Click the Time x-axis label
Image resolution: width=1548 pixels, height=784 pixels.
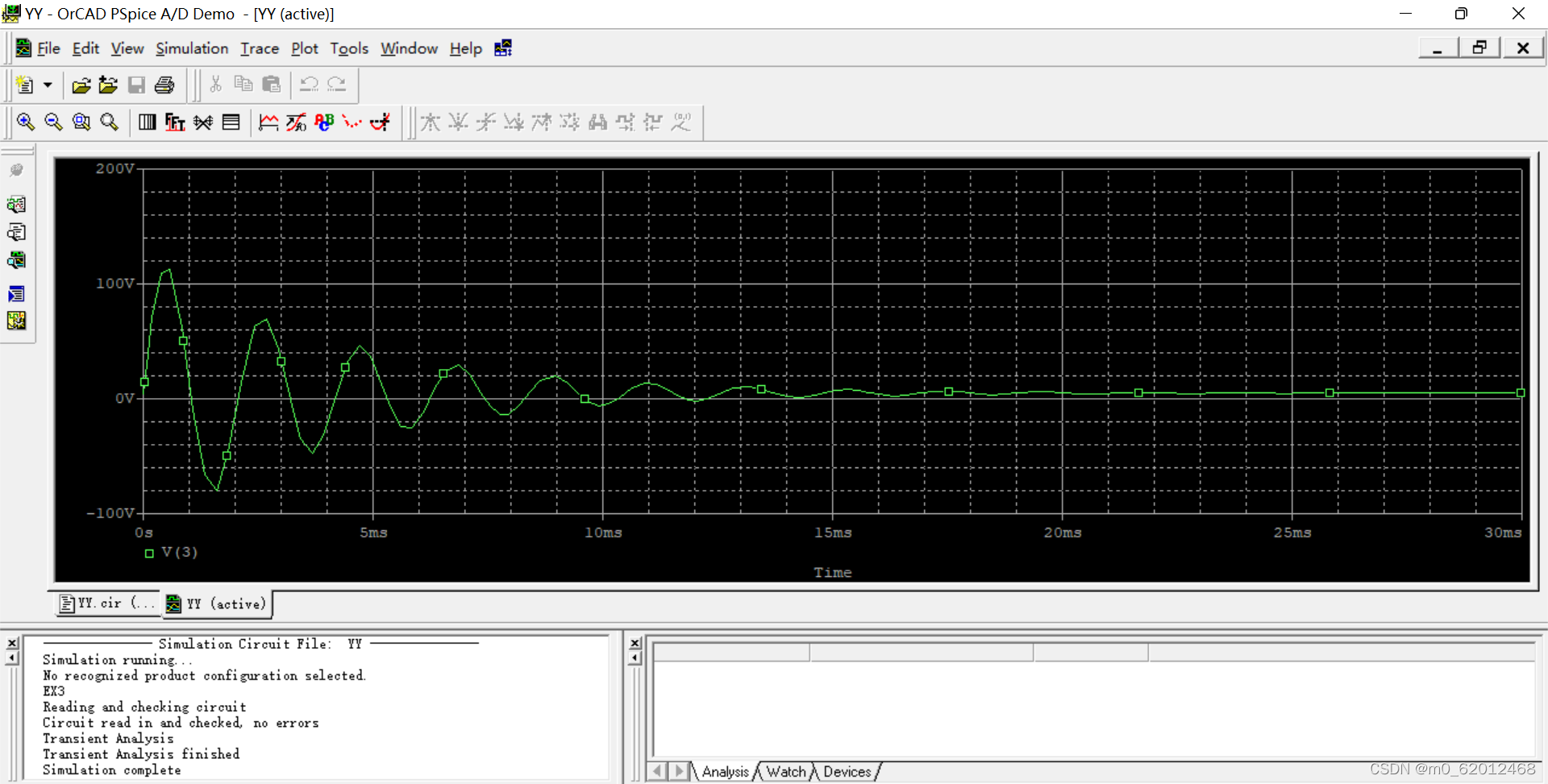click(x=833, y=572)
